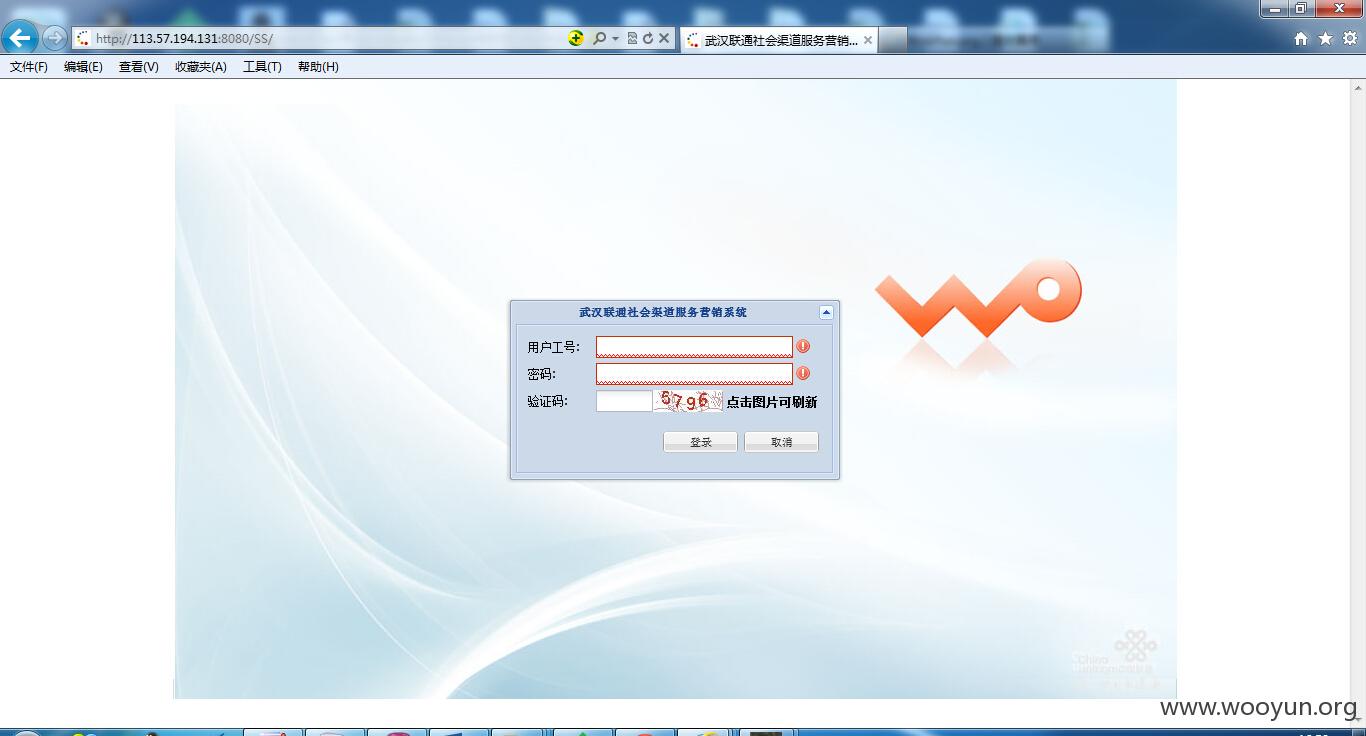Click the 验证码: label
The width and height of the screenshot is (1366, 736).
click(547, 401)
